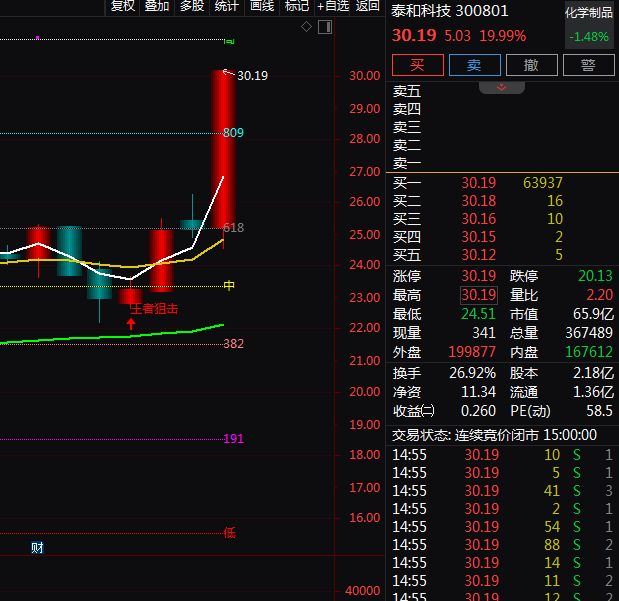Click the 最低 value 24.51
Viewport: 619px width, 601px height.
pyautogui.click(x=478, y=314)
